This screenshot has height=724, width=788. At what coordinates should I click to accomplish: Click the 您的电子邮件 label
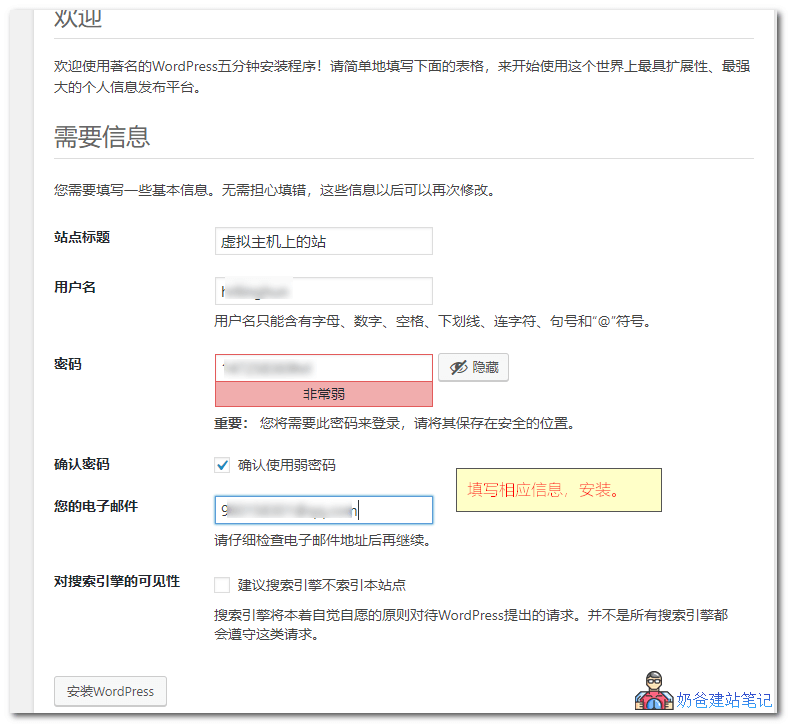[x=96, y=506]
